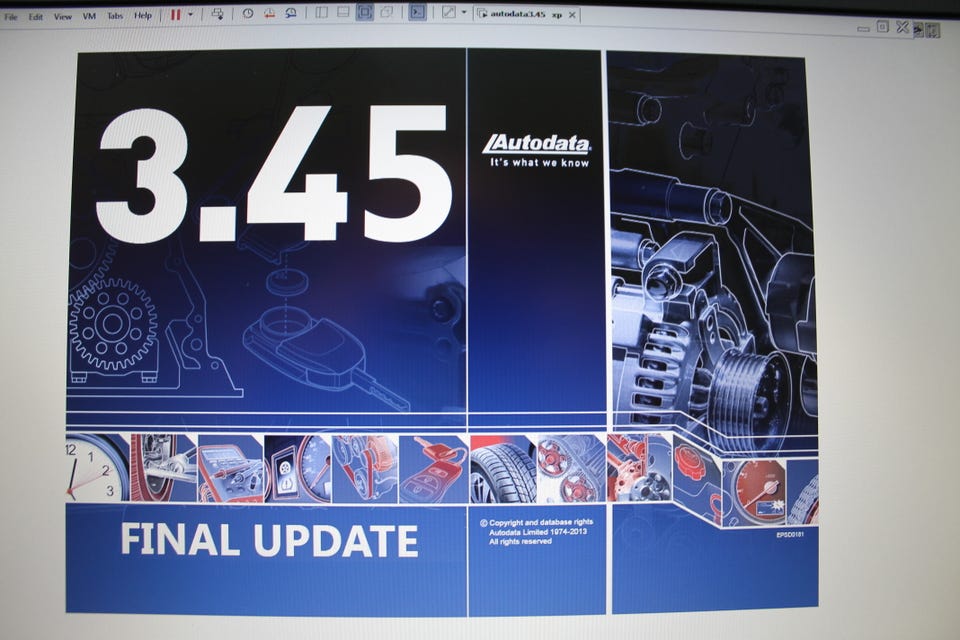Revert to previous snapshot icon

tap(269, 13)
